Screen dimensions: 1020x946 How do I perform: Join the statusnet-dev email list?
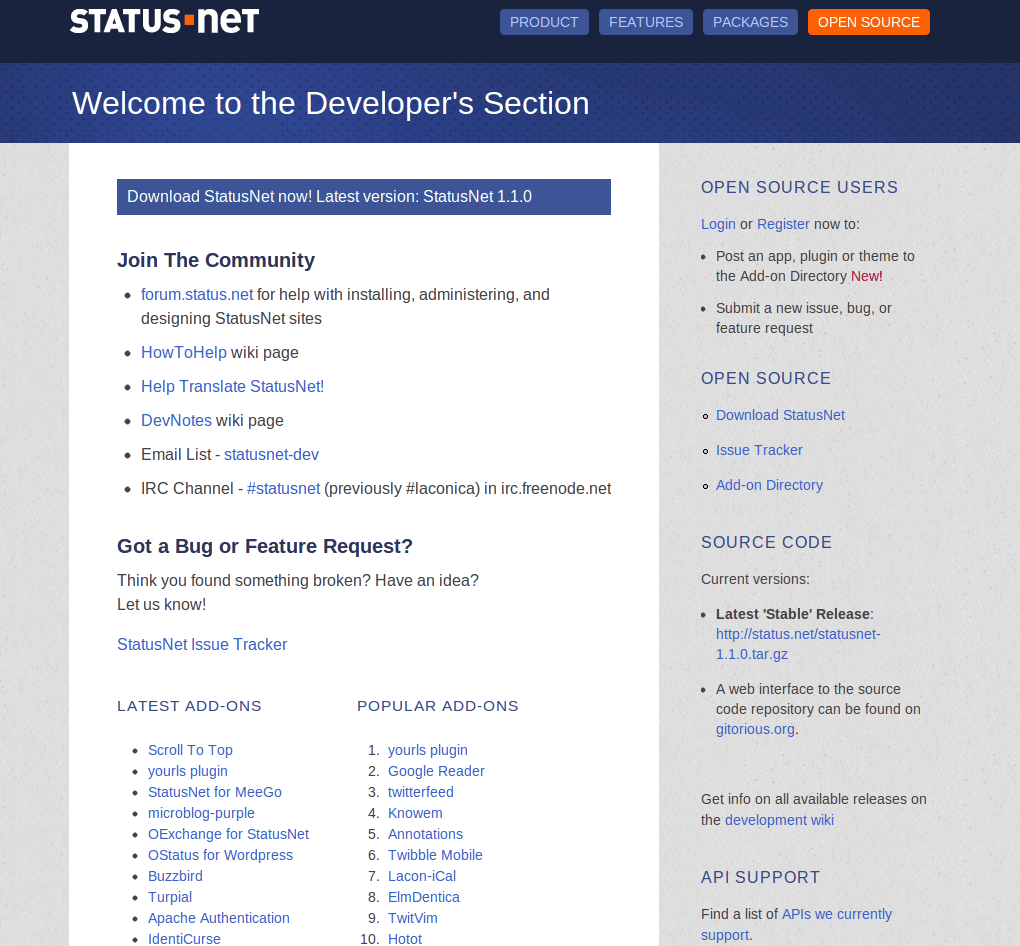[x=271, y=454]
